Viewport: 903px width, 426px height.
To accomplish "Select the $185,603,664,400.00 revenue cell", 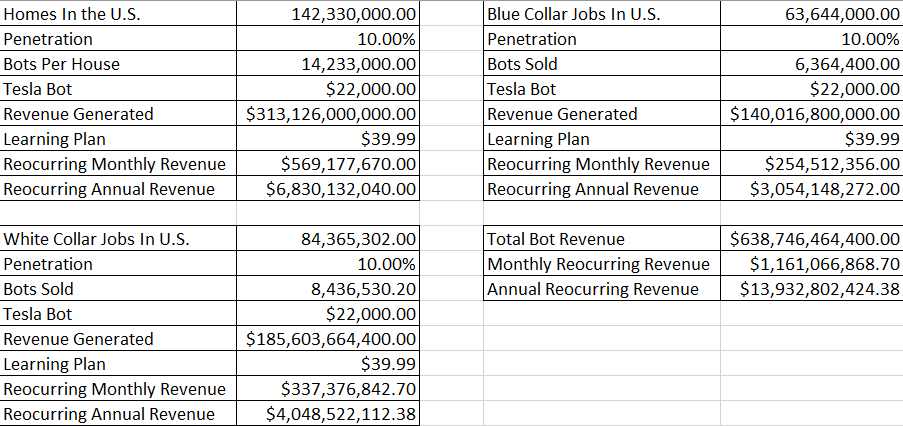I will point(331,339).
